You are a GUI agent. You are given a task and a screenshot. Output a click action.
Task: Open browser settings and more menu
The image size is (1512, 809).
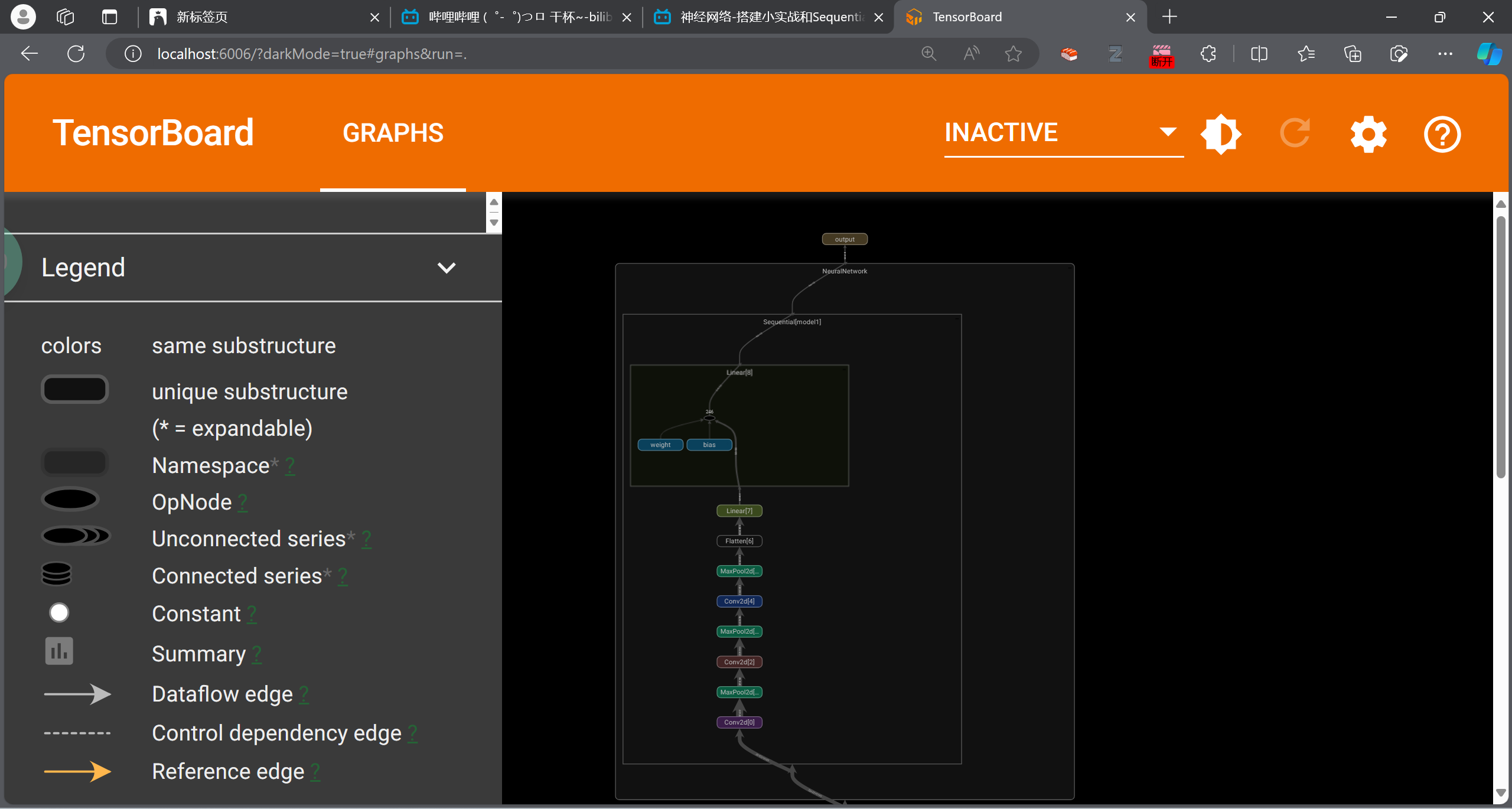pos(1445,54)
